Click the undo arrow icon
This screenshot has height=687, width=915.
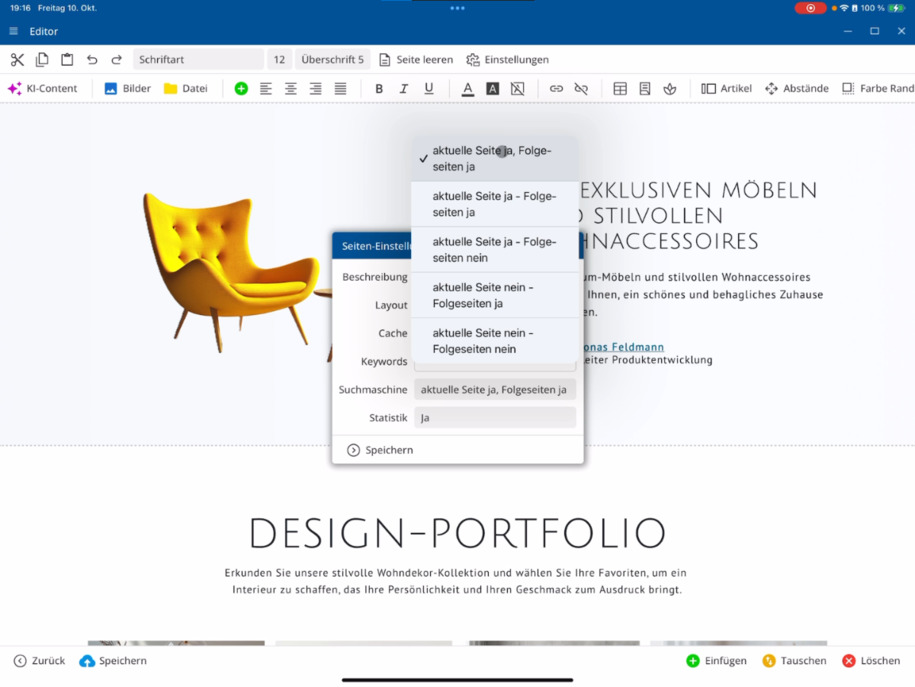[x=92, y=60]
